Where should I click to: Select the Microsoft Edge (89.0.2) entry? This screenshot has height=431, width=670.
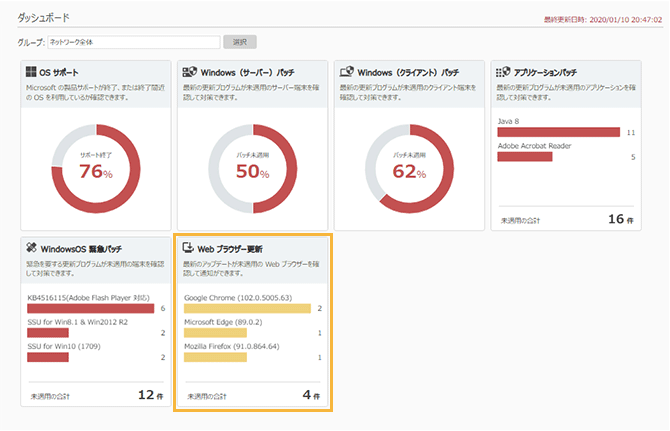click(221, 321)
